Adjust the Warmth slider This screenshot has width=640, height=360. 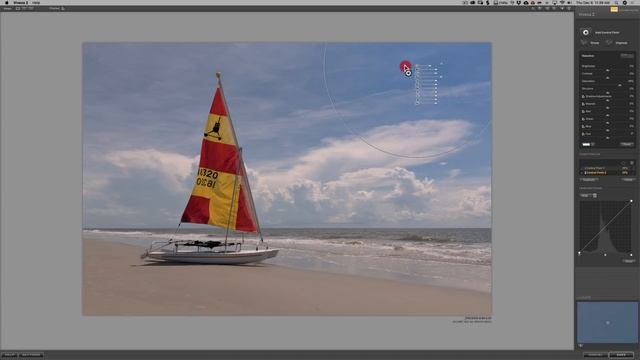(607, 107)
